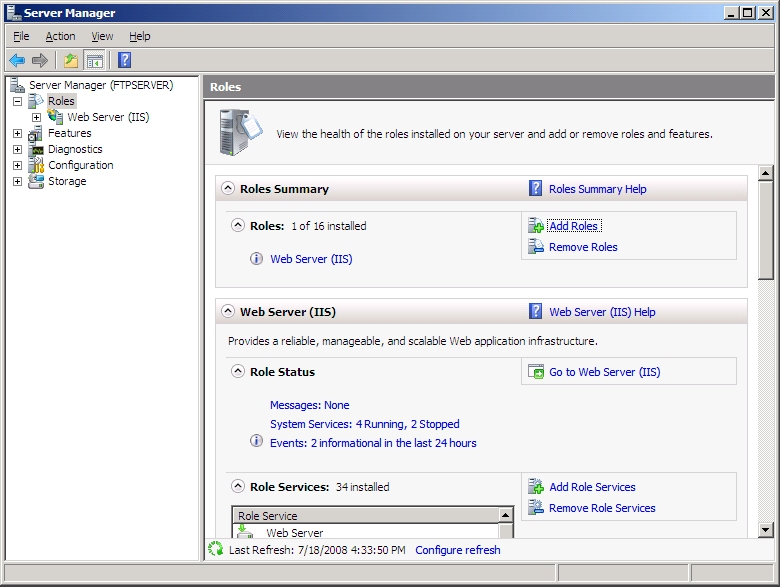Select Server Manager (FTPSERVER) root node
Screen dimensions: 780x587
click(101, 85)
